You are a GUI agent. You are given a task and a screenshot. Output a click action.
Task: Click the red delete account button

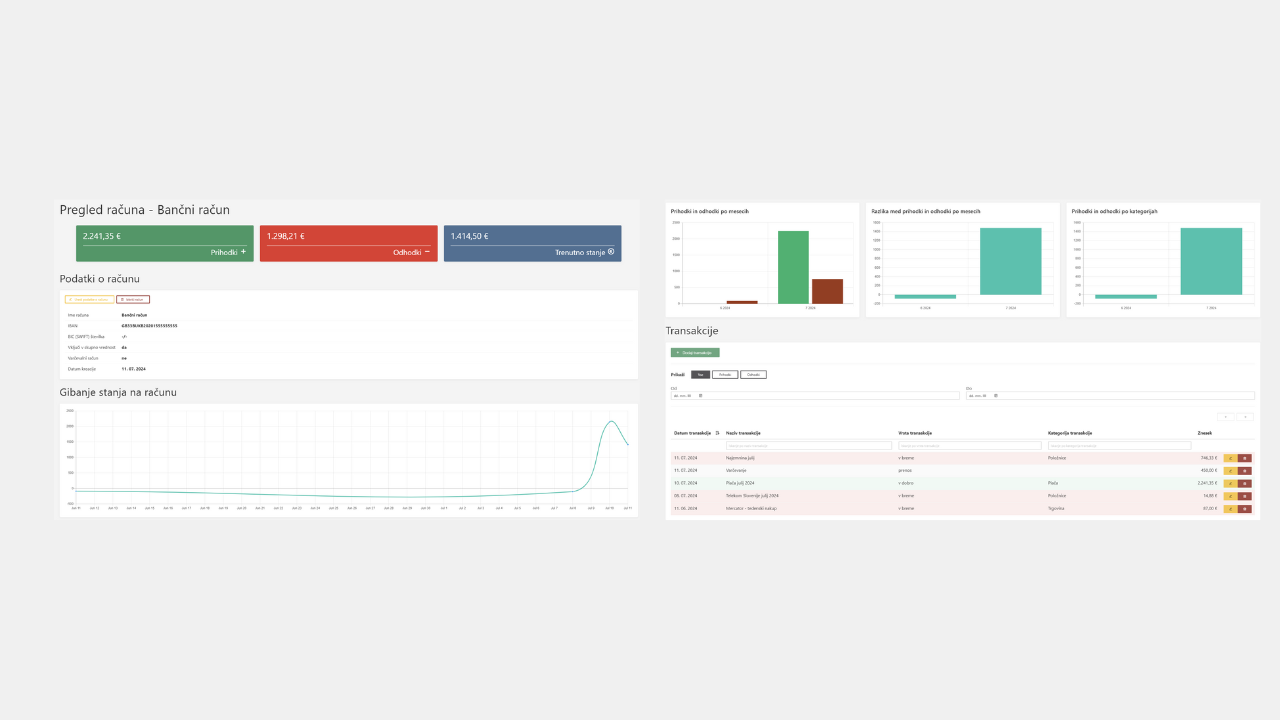133,299
